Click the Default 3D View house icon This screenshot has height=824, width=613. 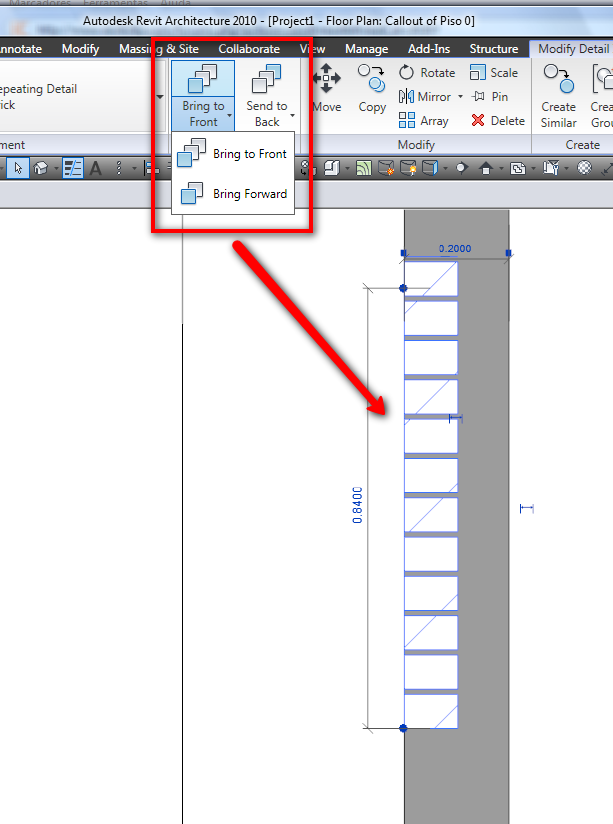[x=40, y=168]
